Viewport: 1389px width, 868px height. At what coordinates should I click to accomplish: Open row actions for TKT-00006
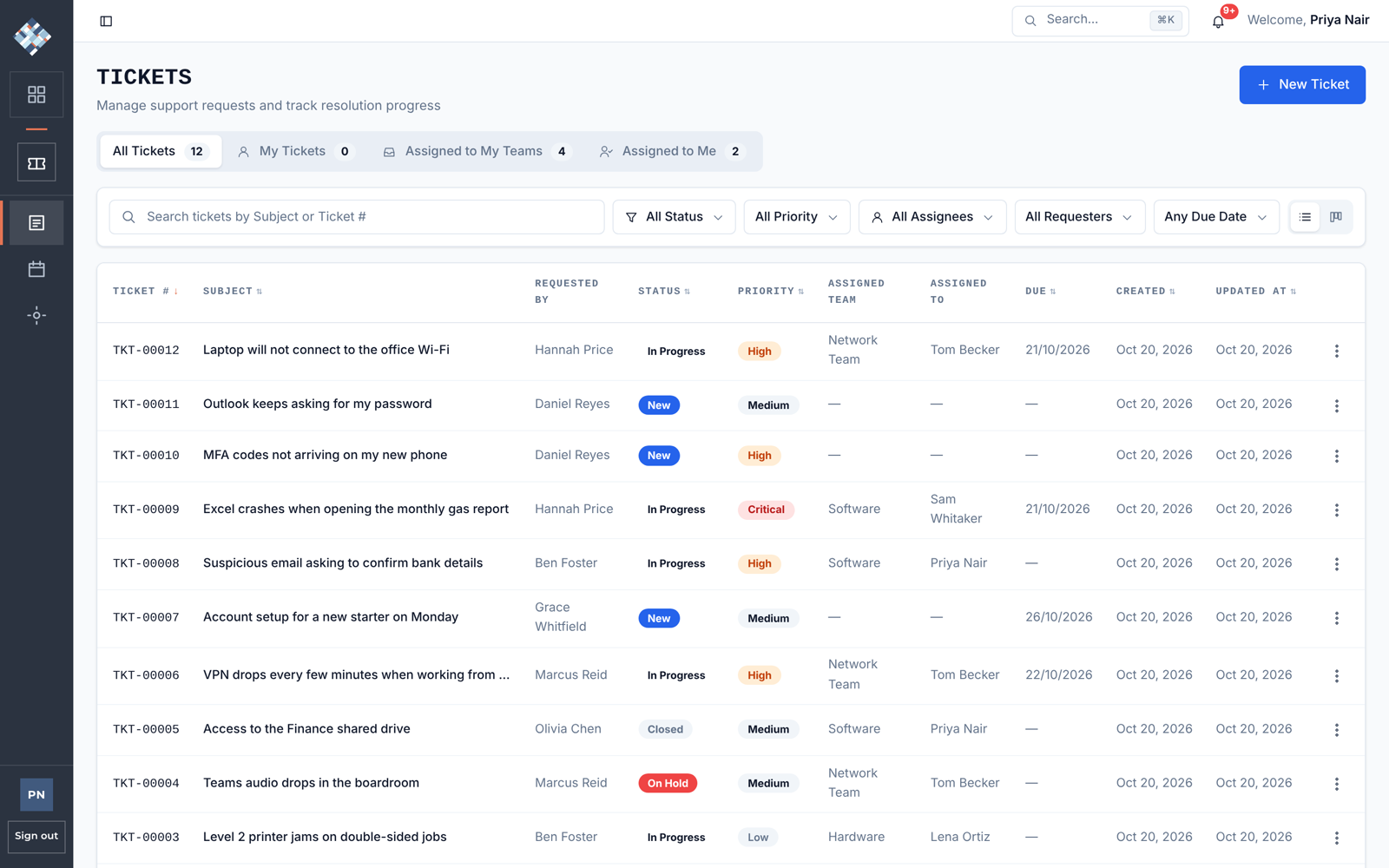coord(1337,675)
